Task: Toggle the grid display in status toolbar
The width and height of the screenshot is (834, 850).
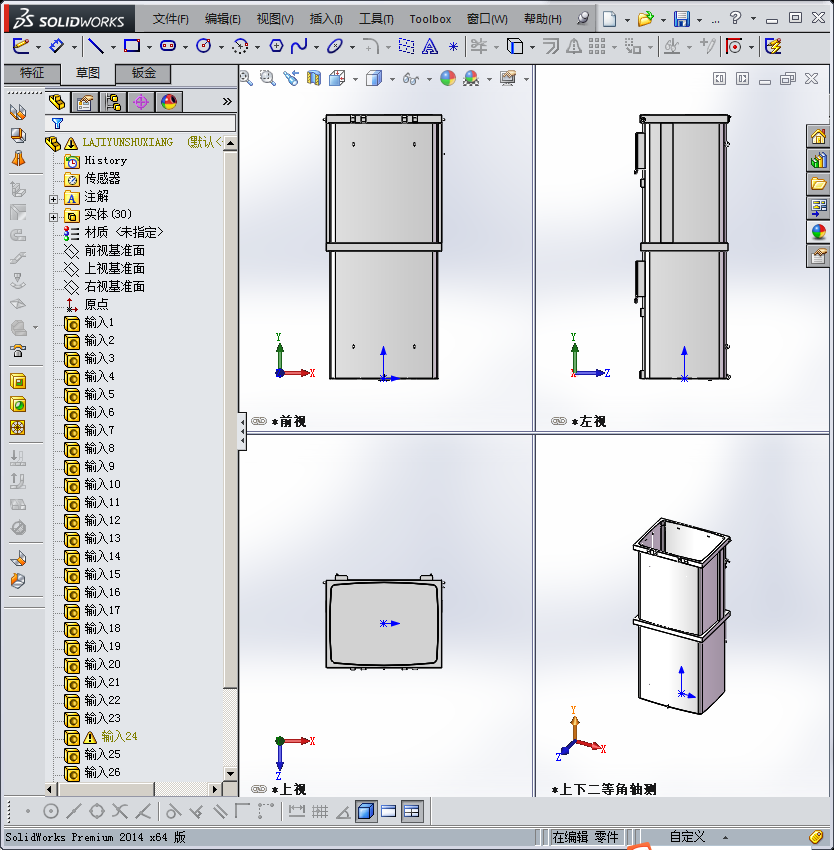Action: coord(320,812)
